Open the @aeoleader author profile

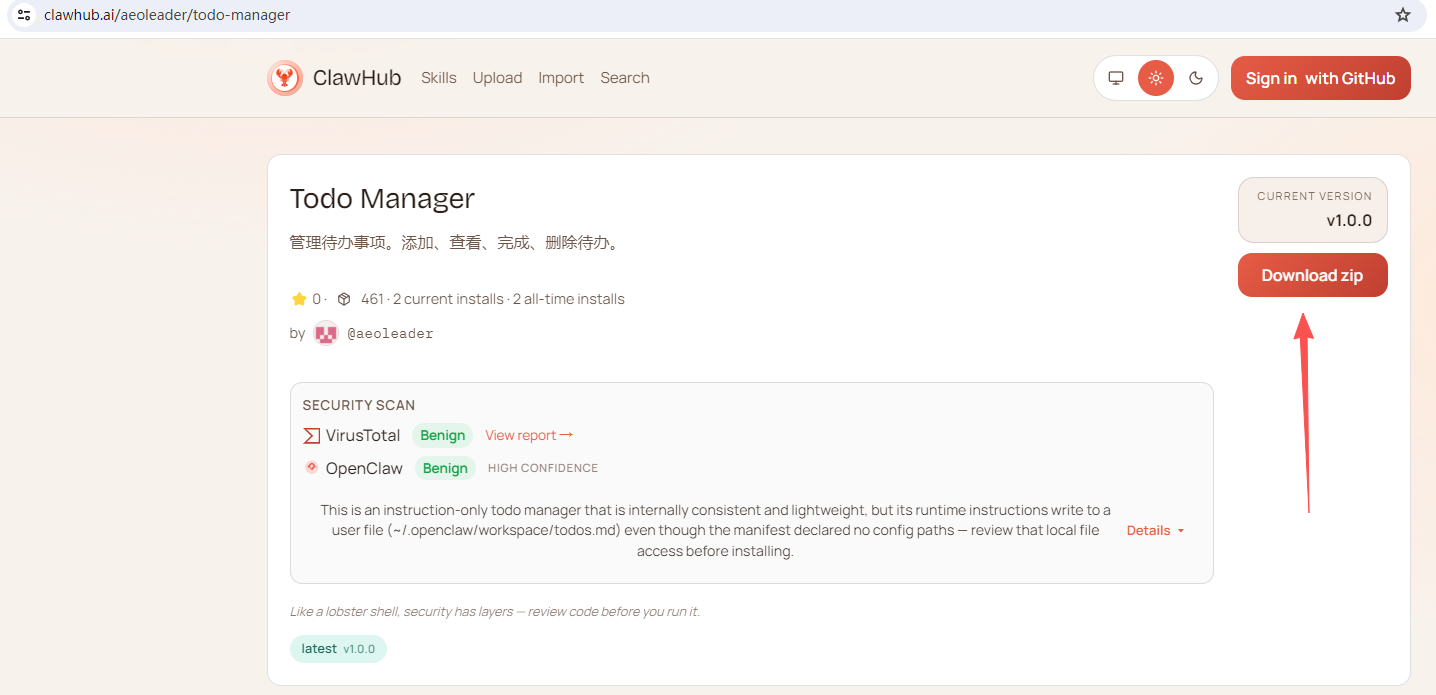[x=390, y=333]
